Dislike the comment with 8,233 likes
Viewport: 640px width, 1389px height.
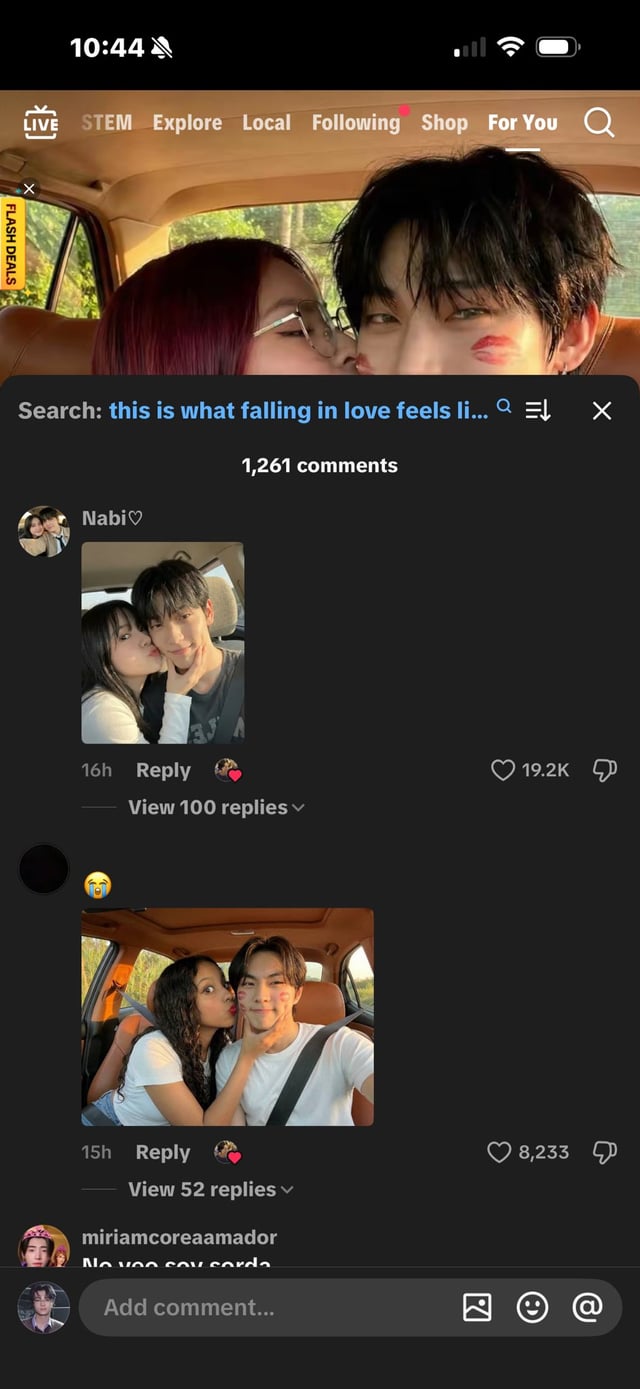point(605,1152)
